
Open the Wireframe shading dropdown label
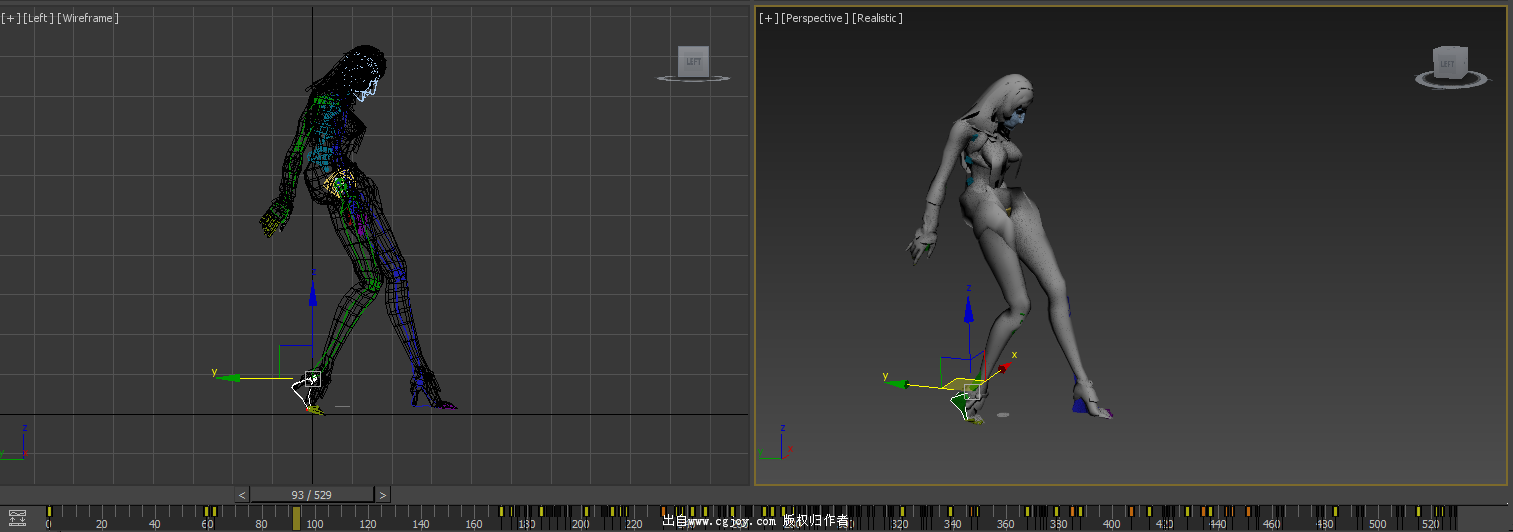[88, 18]
